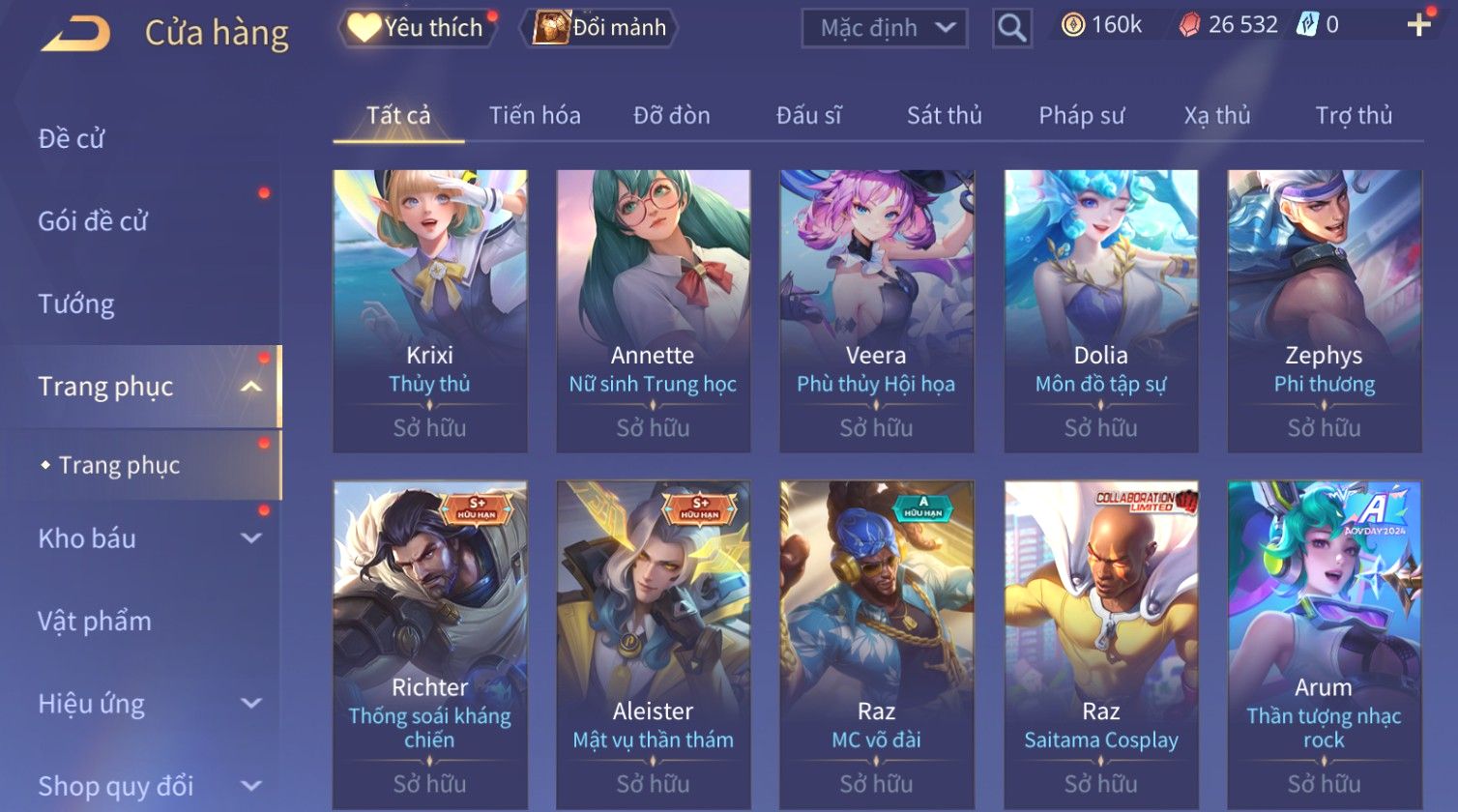
Task: Tap the gold coin 160k balance
Action: click(1101, 25)
